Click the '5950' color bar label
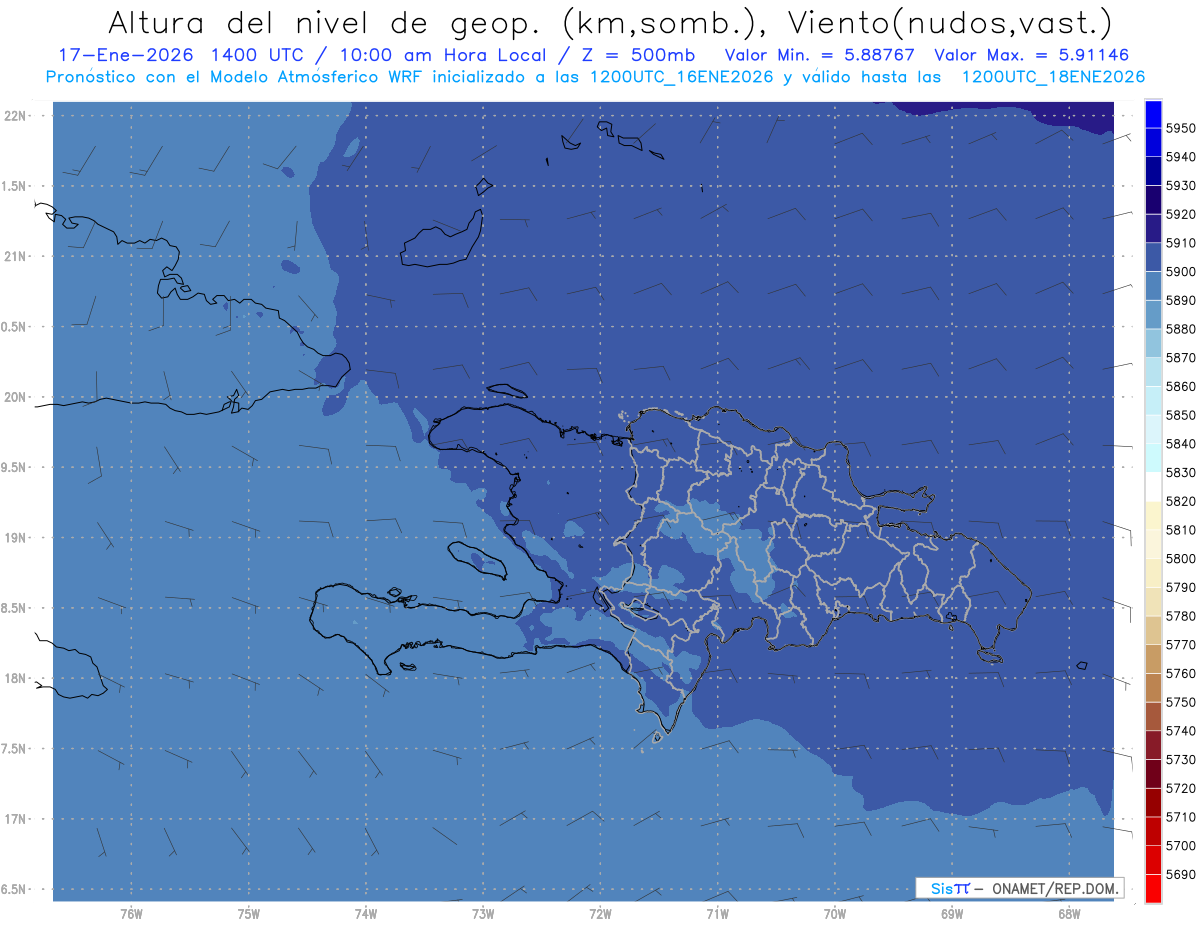This screenshot has width=1200, height=927. coord(1181,128)
